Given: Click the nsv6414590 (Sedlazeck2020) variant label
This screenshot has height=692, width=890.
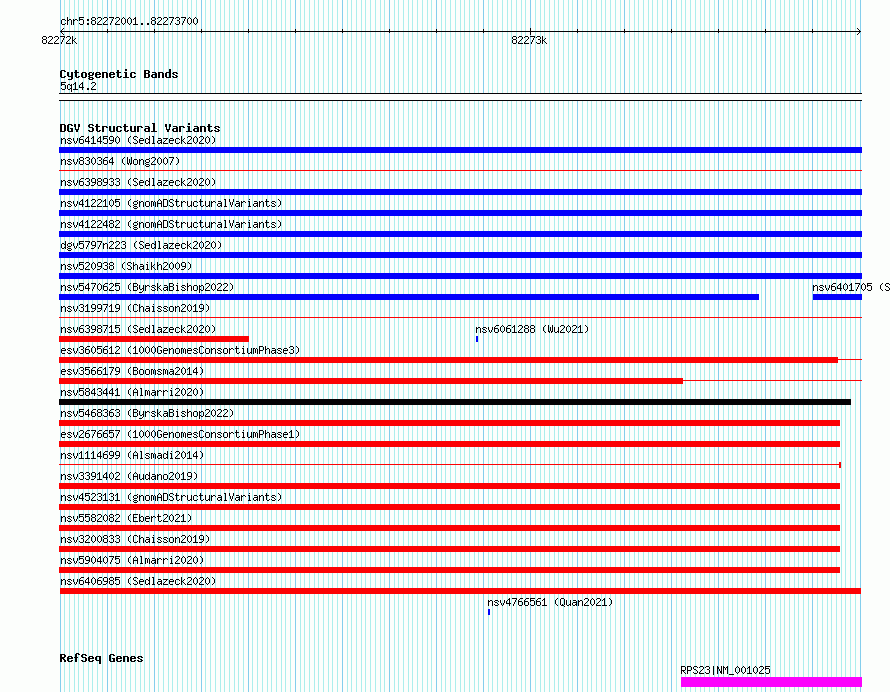Looking at the screenshot, I should pos(138,140).
